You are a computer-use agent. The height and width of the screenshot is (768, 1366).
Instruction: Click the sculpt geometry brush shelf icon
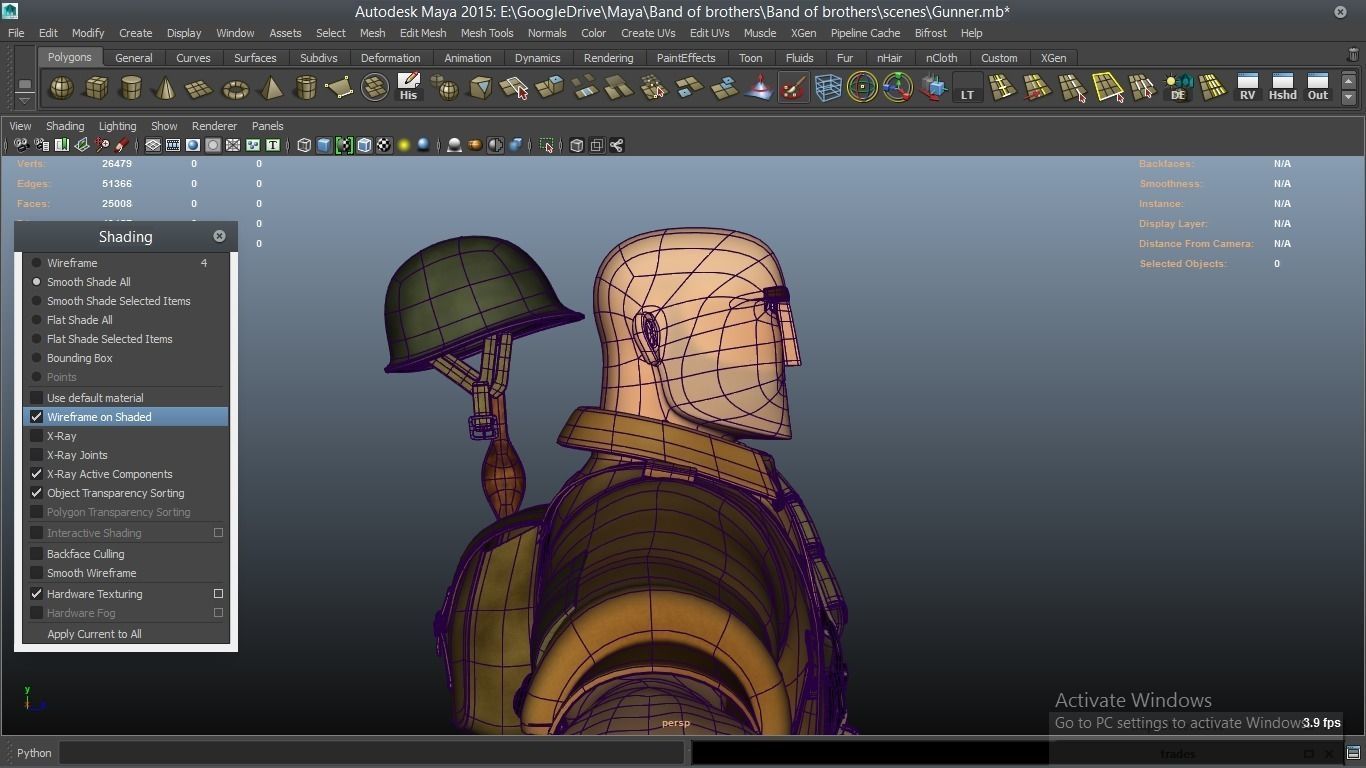(793, 88)
